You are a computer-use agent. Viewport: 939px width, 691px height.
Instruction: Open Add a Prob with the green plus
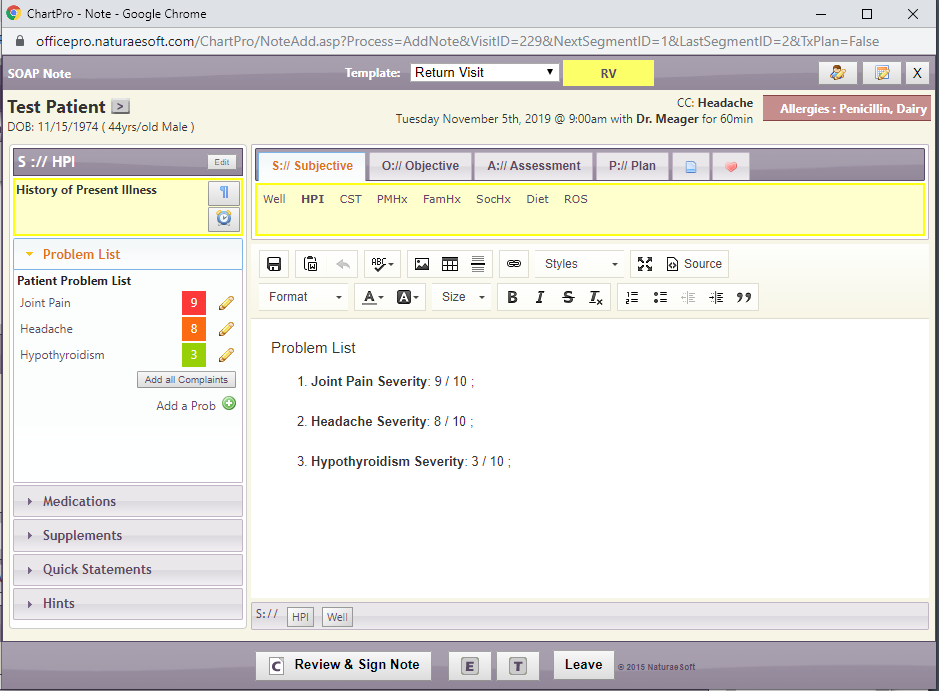pos(227,405)
